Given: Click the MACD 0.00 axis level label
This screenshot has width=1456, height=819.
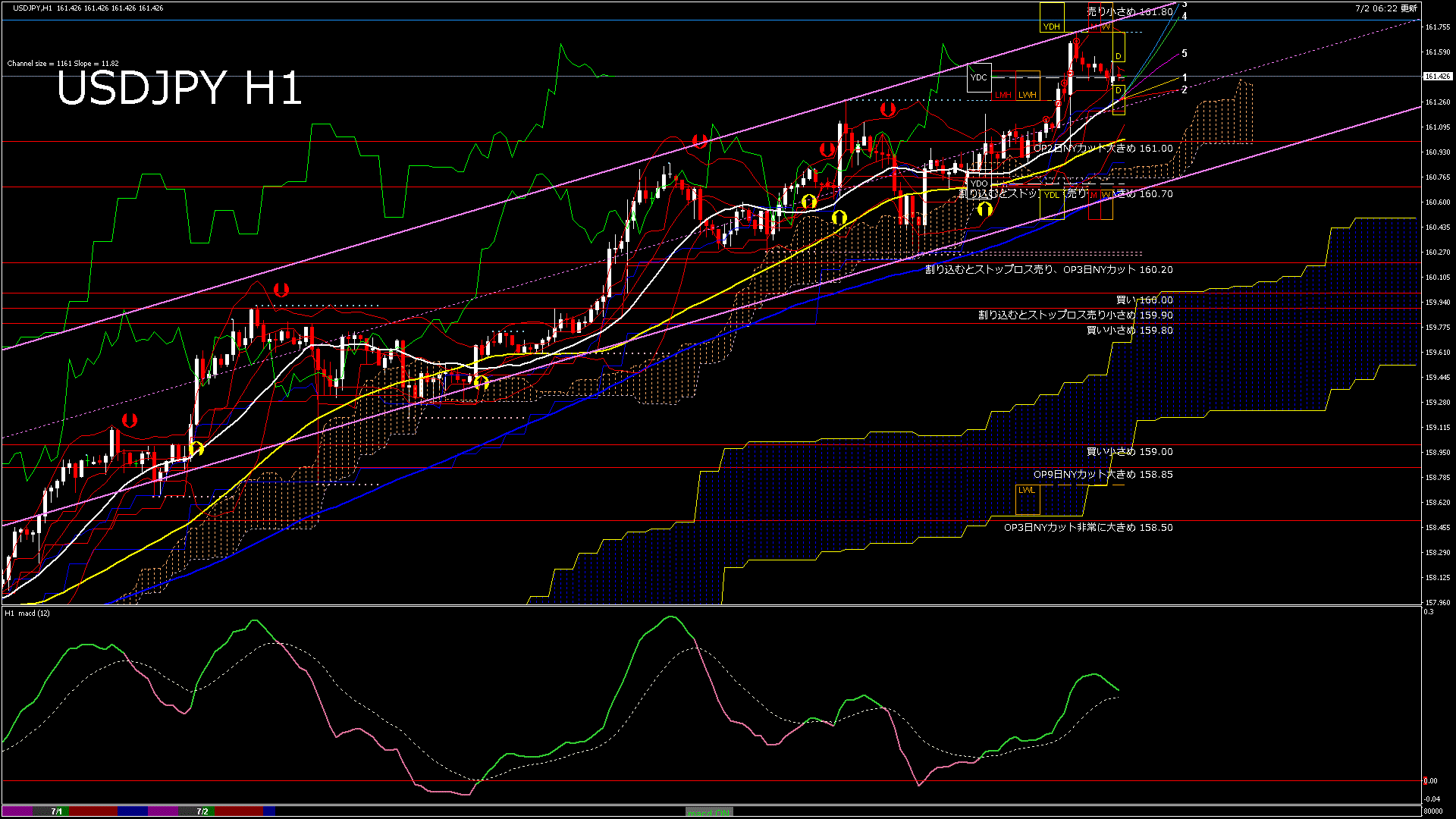Looking at the screenshot, I should point(1430,780).
